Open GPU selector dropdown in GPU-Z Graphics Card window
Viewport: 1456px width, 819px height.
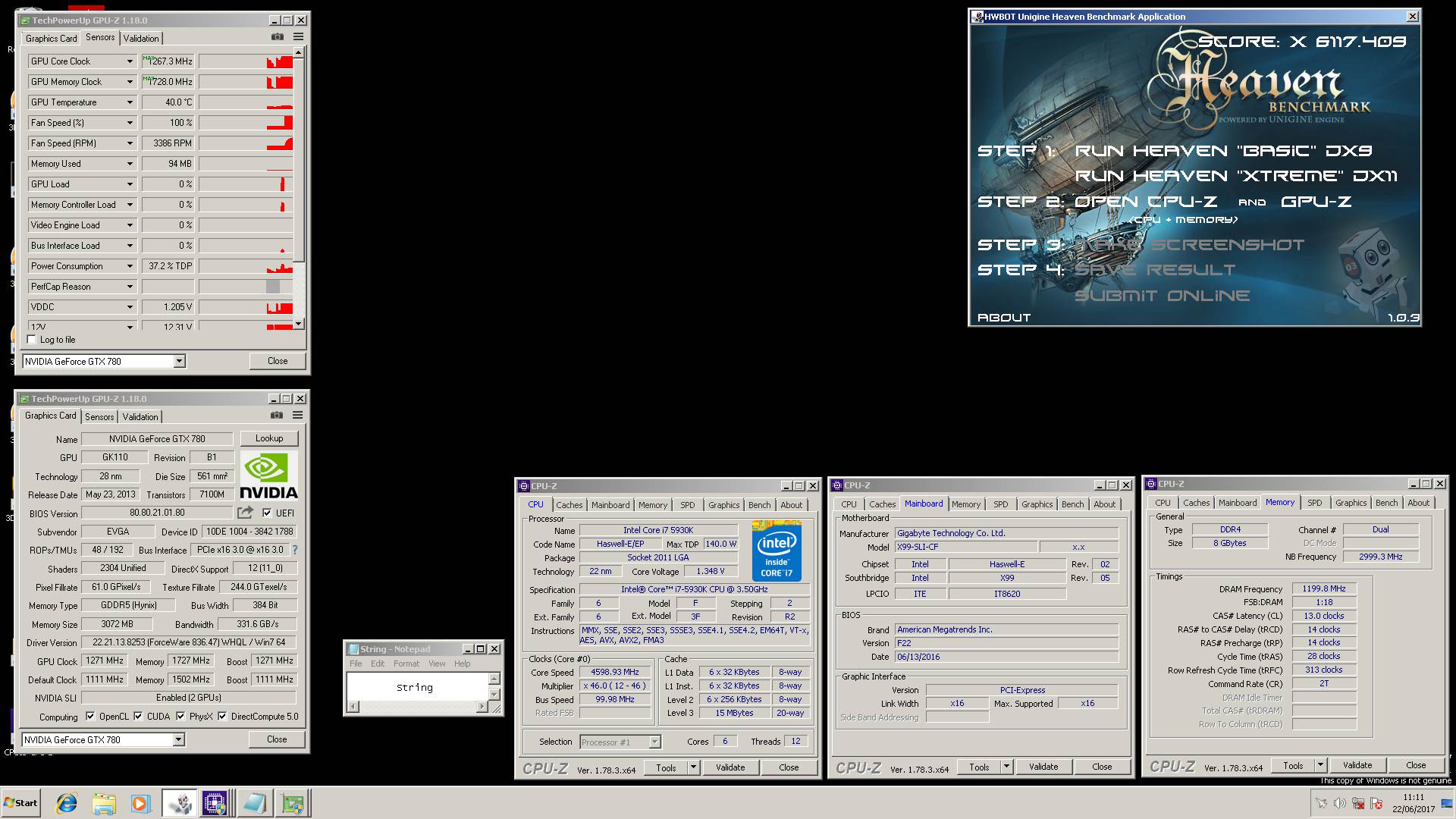[179, 740]
